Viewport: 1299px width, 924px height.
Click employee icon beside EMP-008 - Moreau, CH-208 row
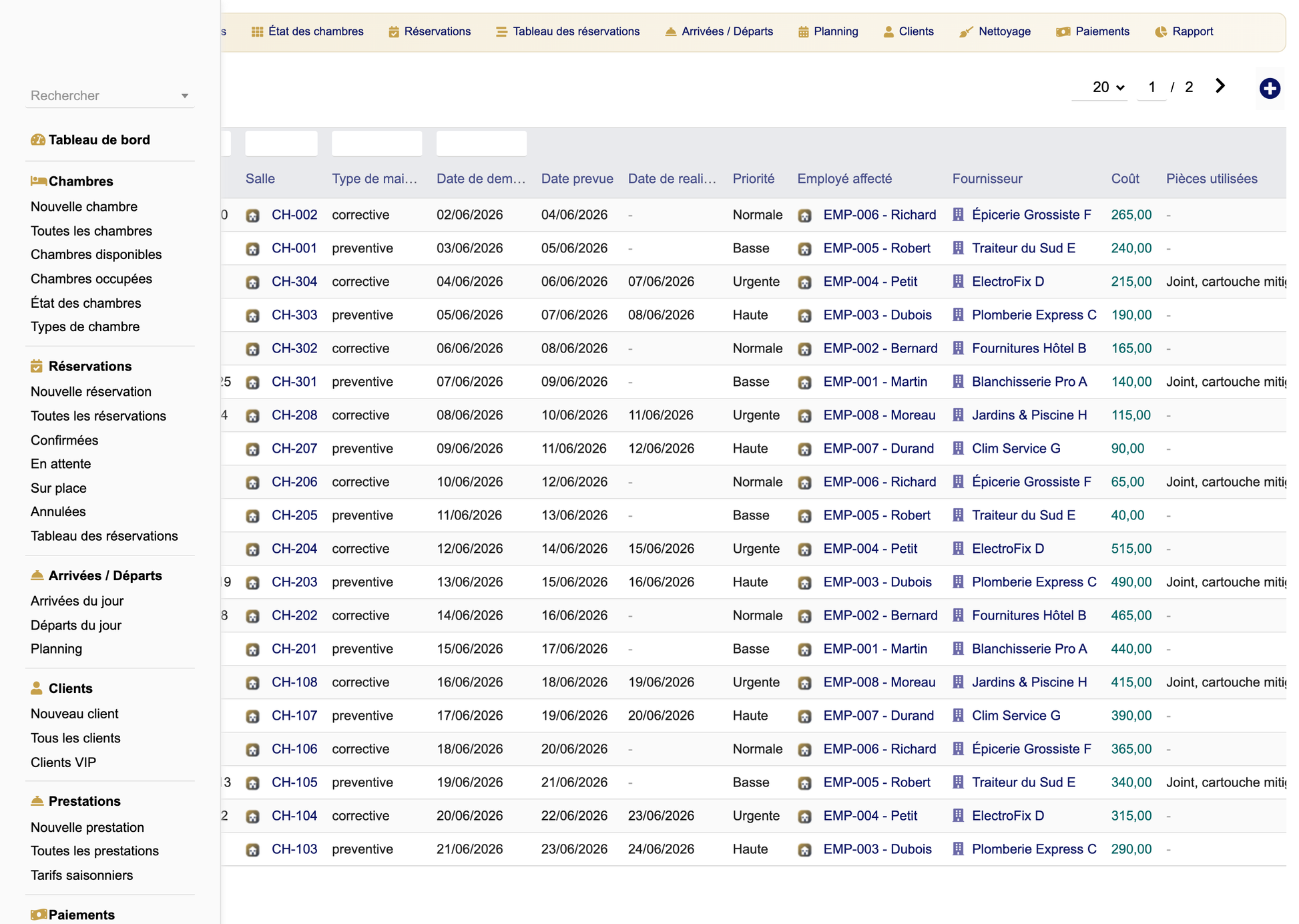(x=804, y=416)
